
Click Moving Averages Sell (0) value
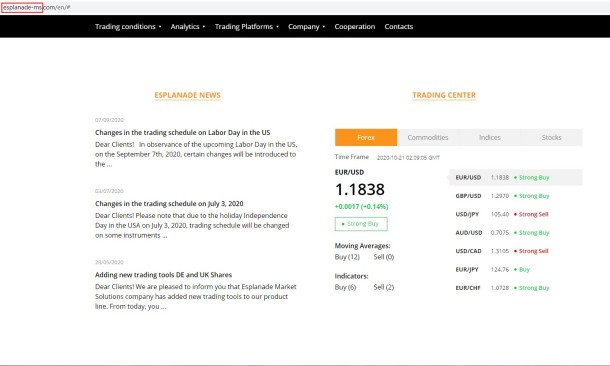tap(384, 257)
